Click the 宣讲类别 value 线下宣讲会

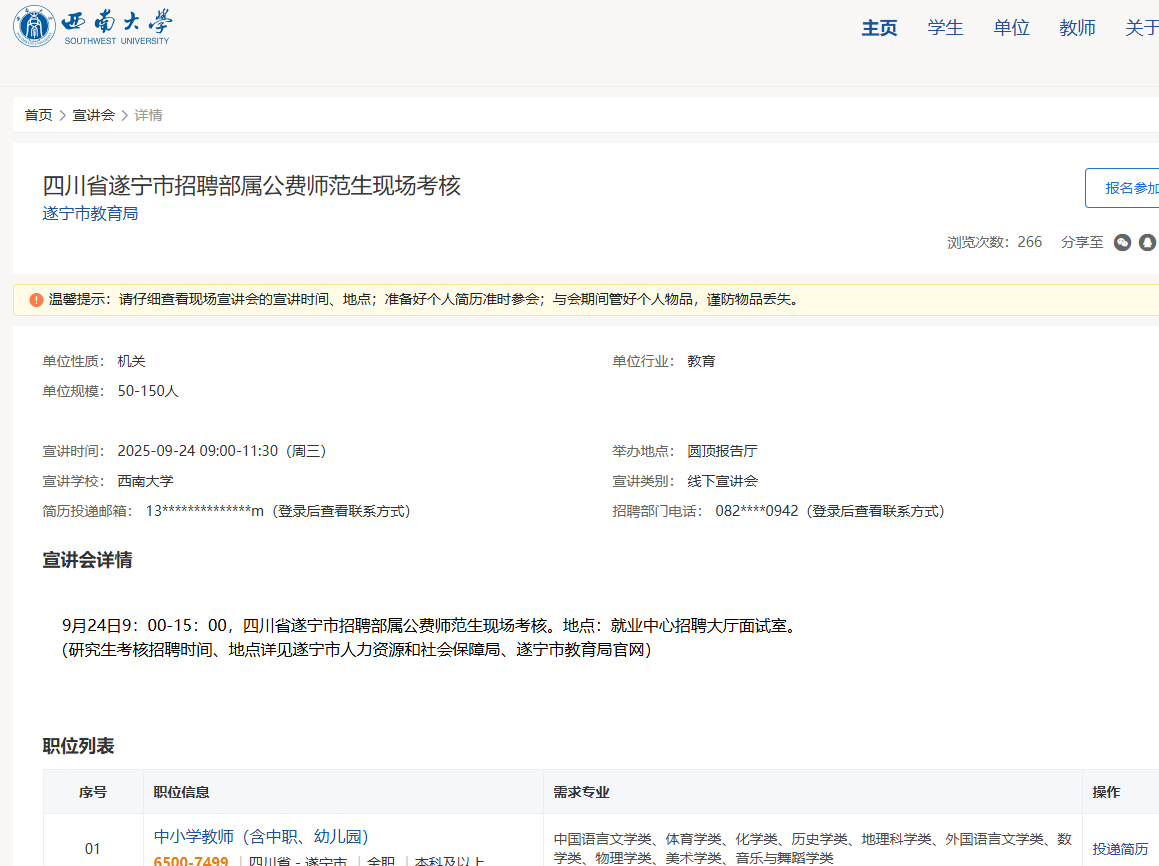[722, 482]
